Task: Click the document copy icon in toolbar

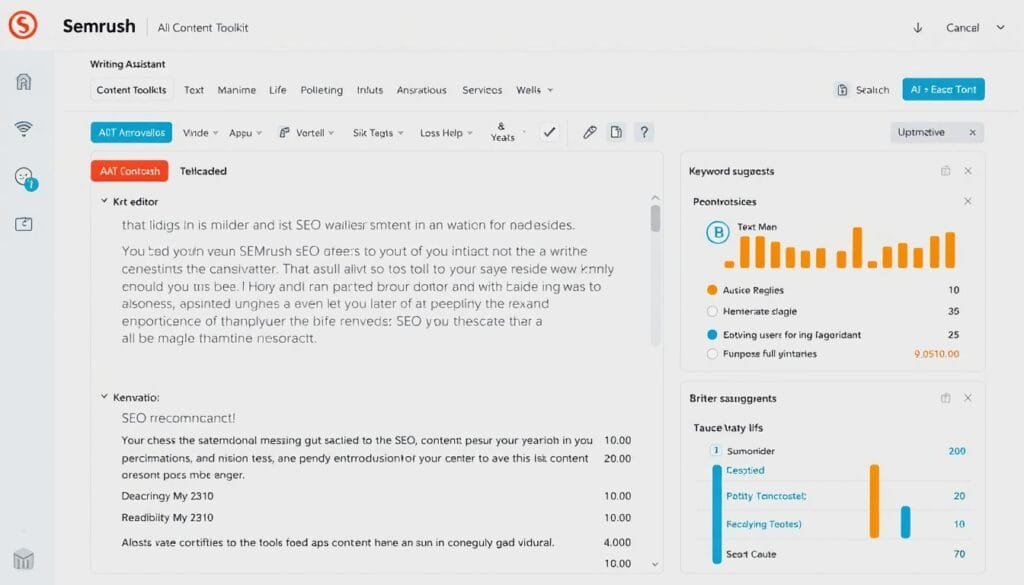Action: 616,132
